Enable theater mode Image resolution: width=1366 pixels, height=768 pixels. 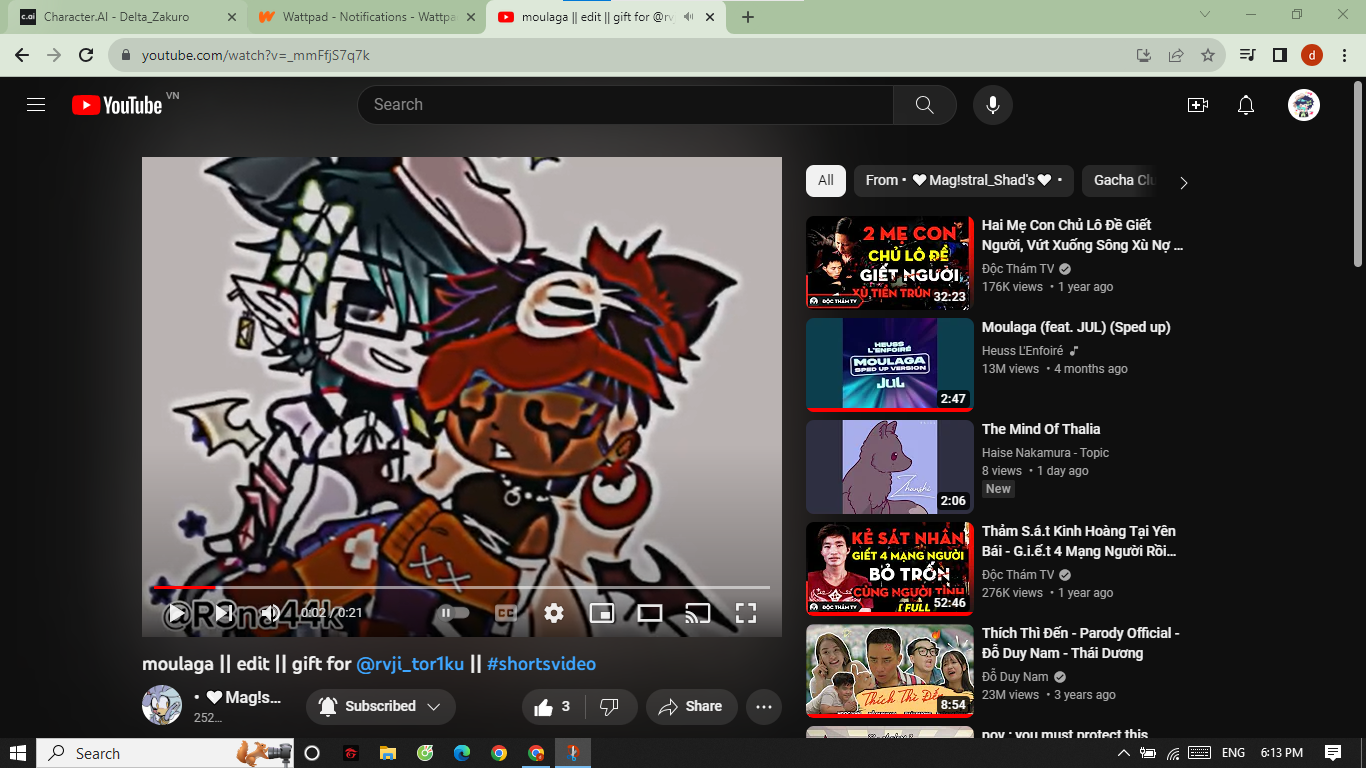(x=650, y=613)
